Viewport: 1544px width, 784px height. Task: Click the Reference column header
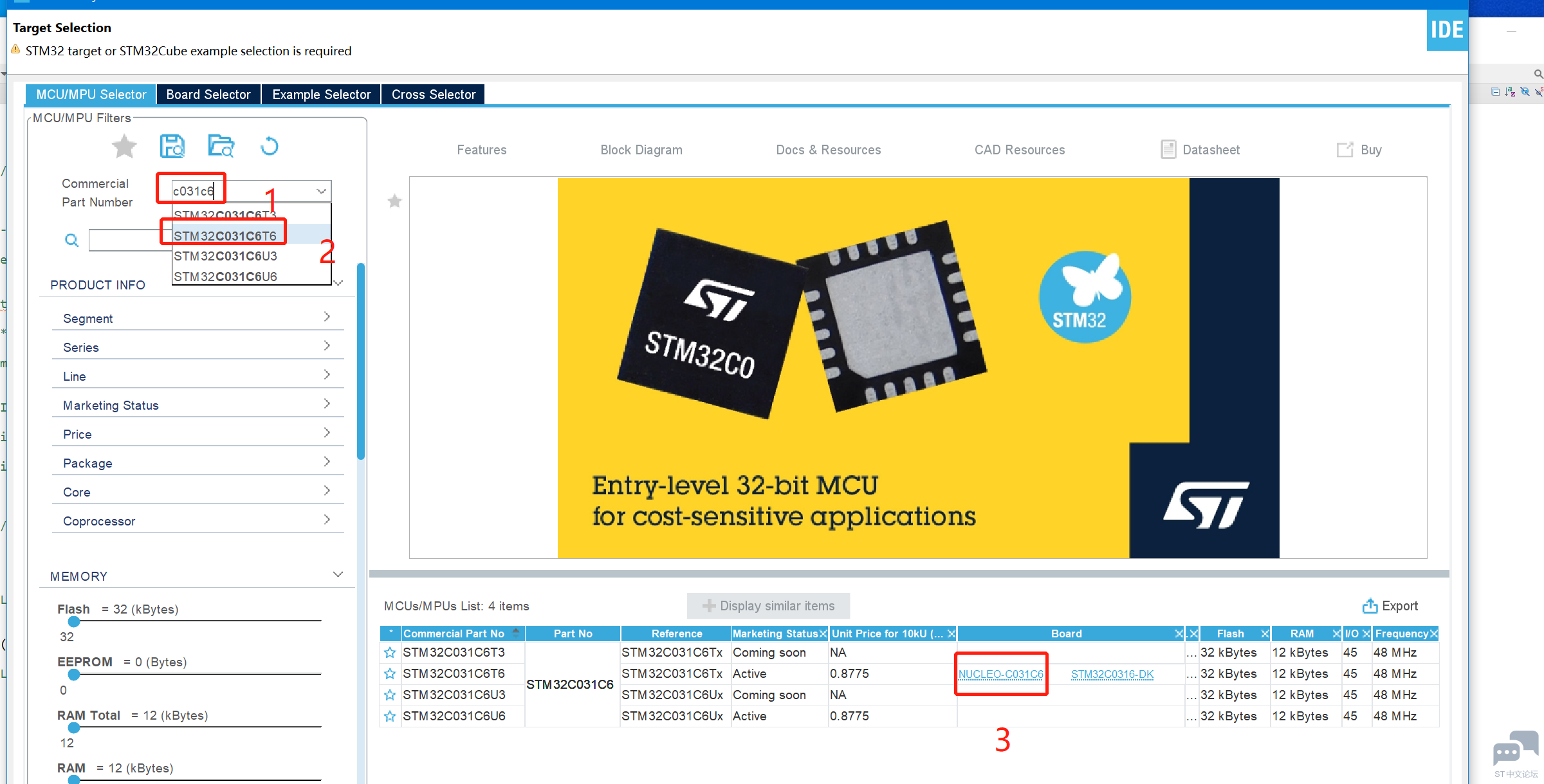click(x=676, y=634)
